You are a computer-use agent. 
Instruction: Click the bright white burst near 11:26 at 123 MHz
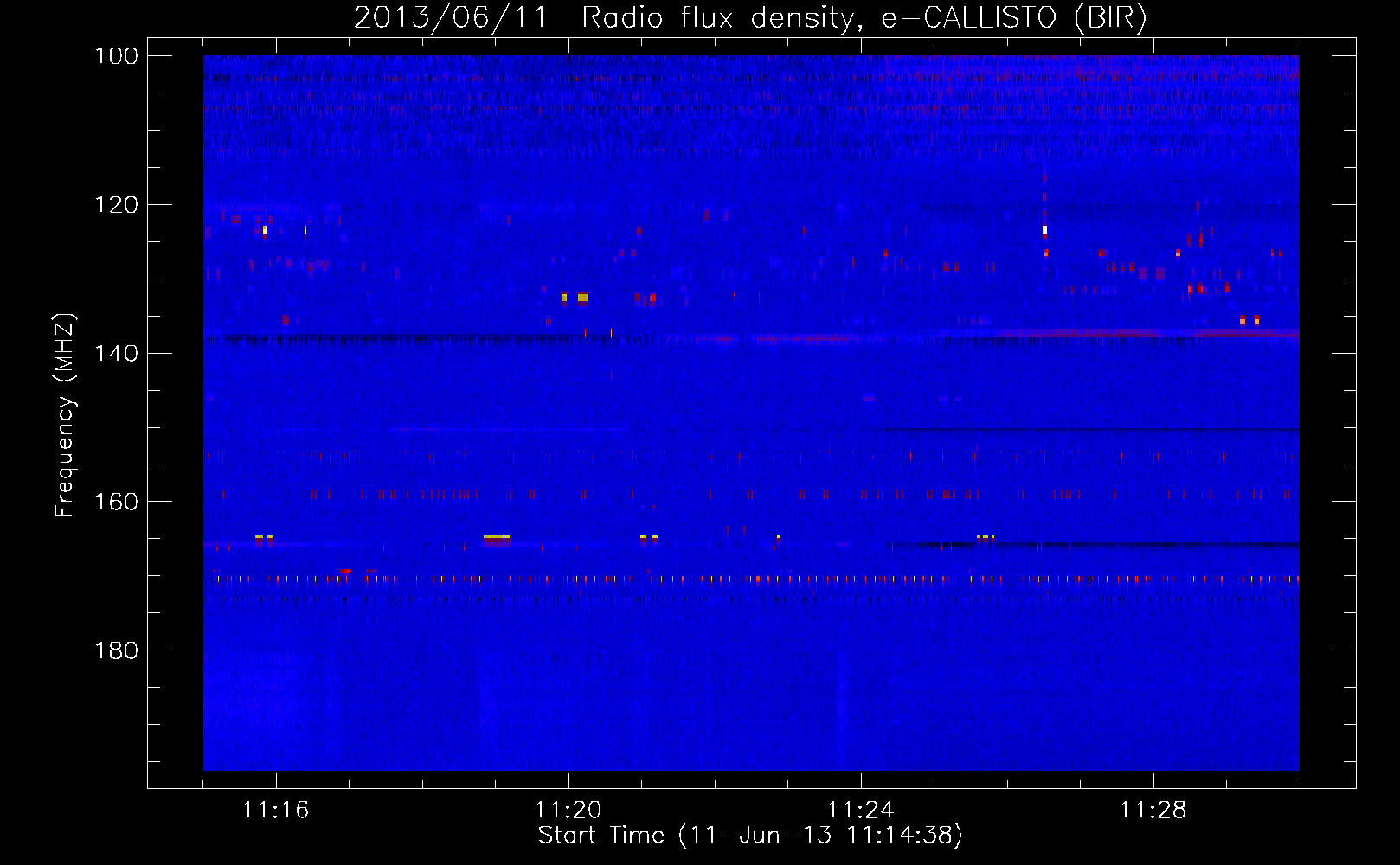[x=1045, y=230]
